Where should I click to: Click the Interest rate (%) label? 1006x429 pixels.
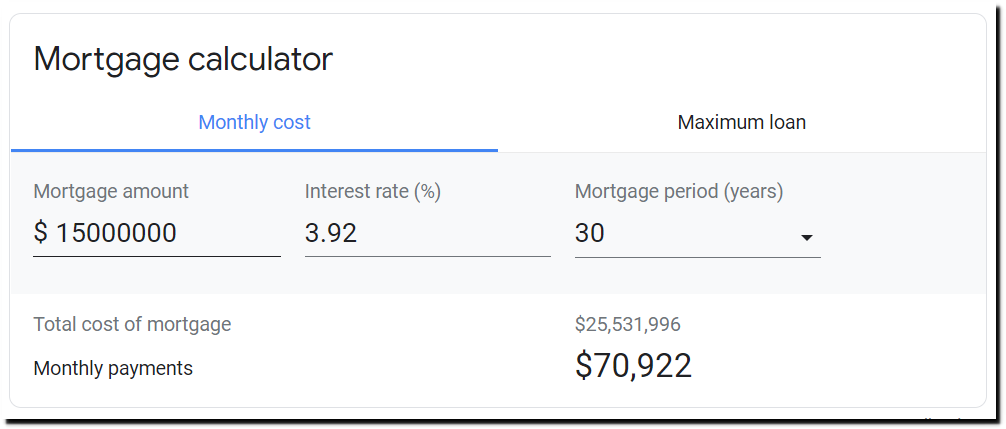pyautogui.click(x=372, y=191)
